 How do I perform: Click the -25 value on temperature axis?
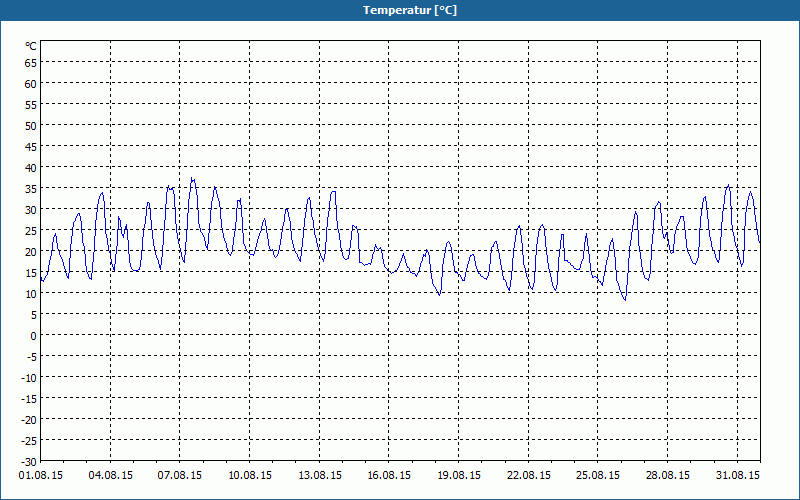[29, 441]
